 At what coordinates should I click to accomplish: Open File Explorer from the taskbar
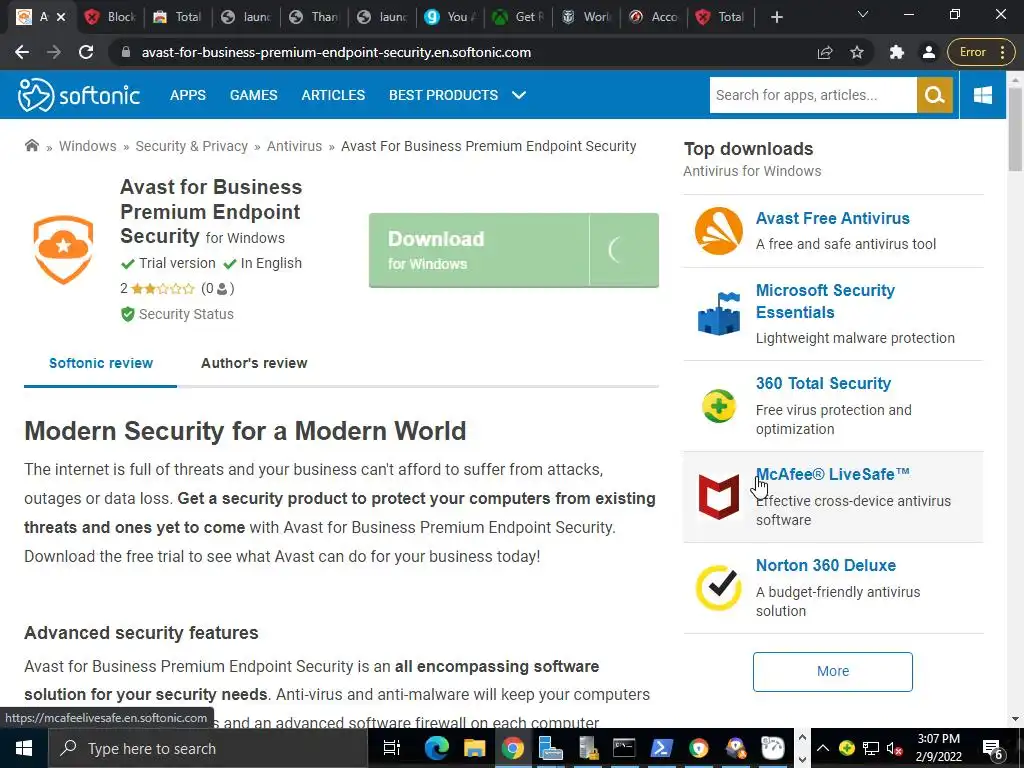click(475, 748)
